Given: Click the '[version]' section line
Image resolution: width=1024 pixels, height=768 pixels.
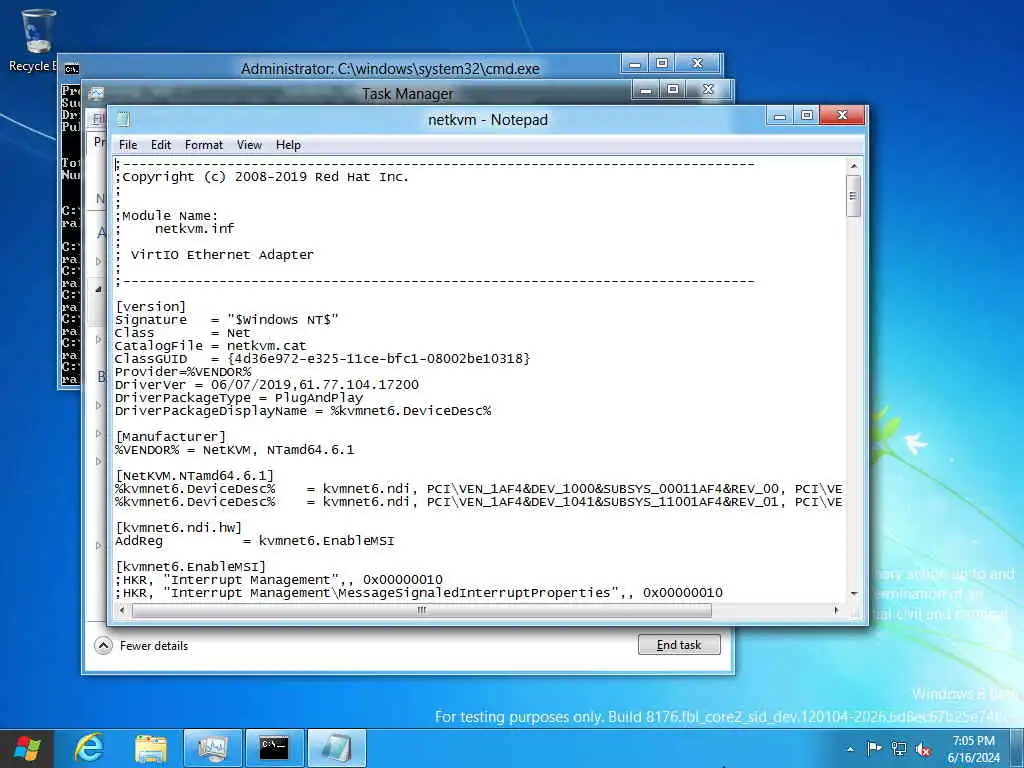Looking at the screenshot, I should click(x=150, y=306).
